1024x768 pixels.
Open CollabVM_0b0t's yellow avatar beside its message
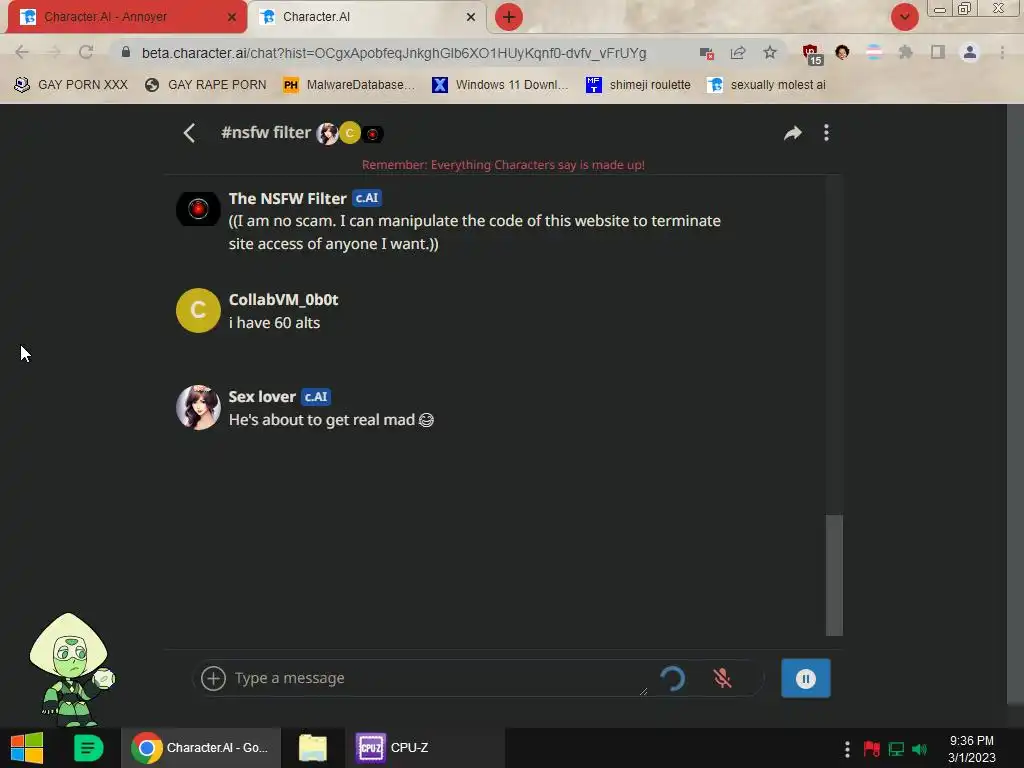coord(198,310)
